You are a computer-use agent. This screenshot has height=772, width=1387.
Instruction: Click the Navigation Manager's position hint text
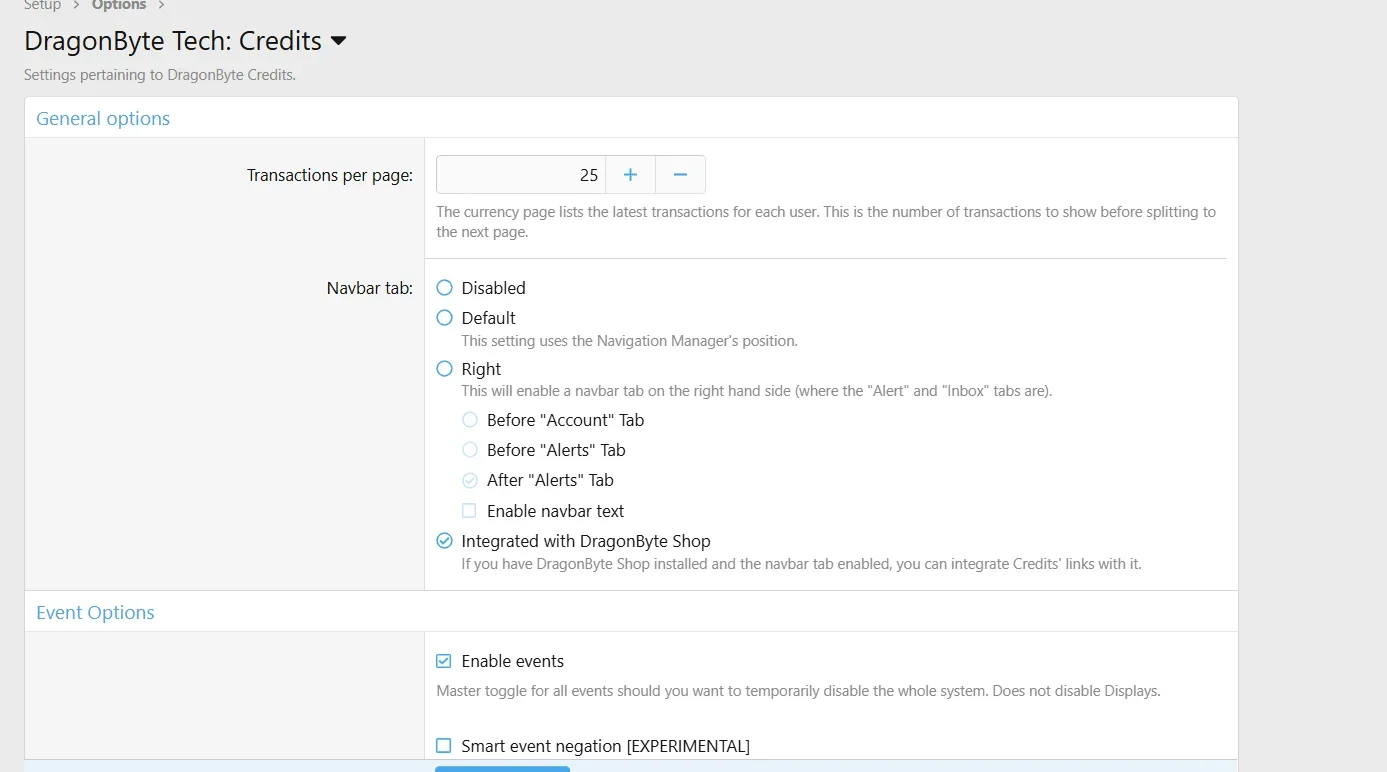coord(630,341)
